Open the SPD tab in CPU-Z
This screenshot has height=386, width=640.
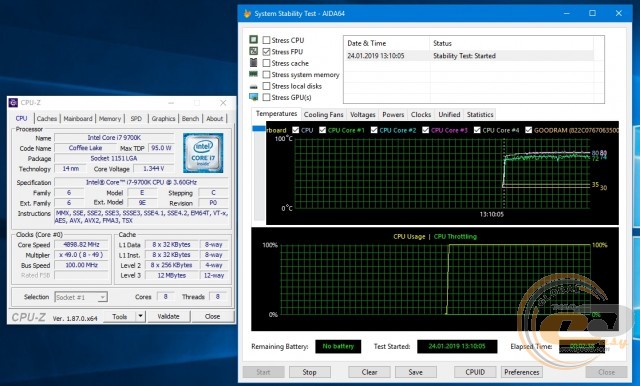(136, 118)
